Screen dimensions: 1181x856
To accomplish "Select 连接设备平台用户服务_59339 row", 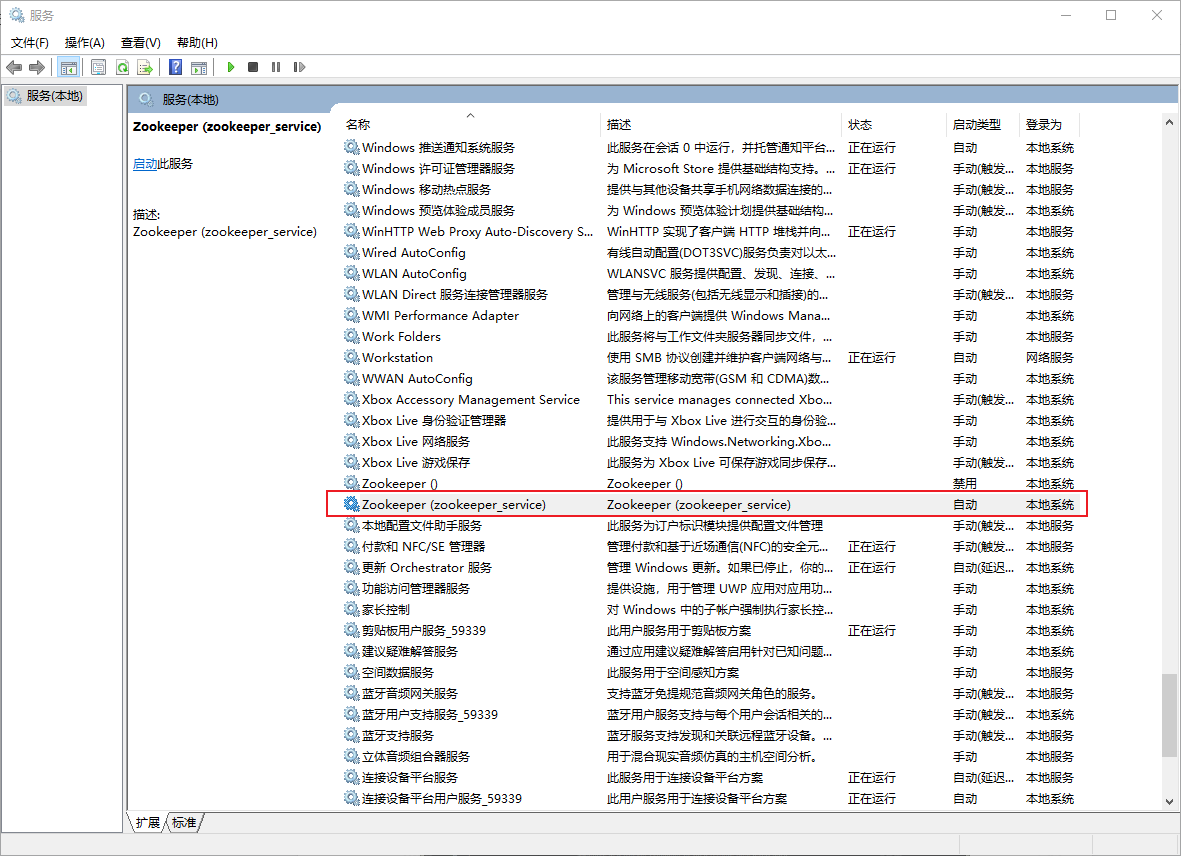I will point(711,798).
